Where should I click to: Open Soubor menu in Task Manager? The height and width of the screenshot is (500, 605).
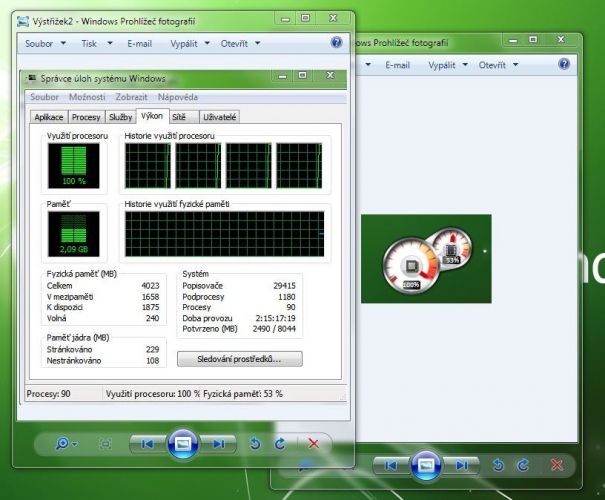coord(44,97)
